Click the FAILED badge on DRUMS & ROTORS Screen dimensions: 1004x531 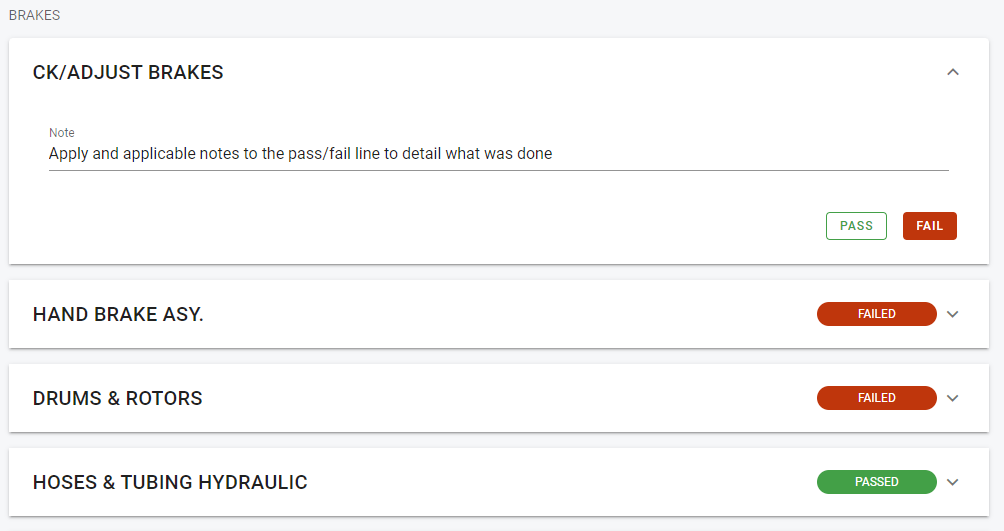[x=876, y=398]
